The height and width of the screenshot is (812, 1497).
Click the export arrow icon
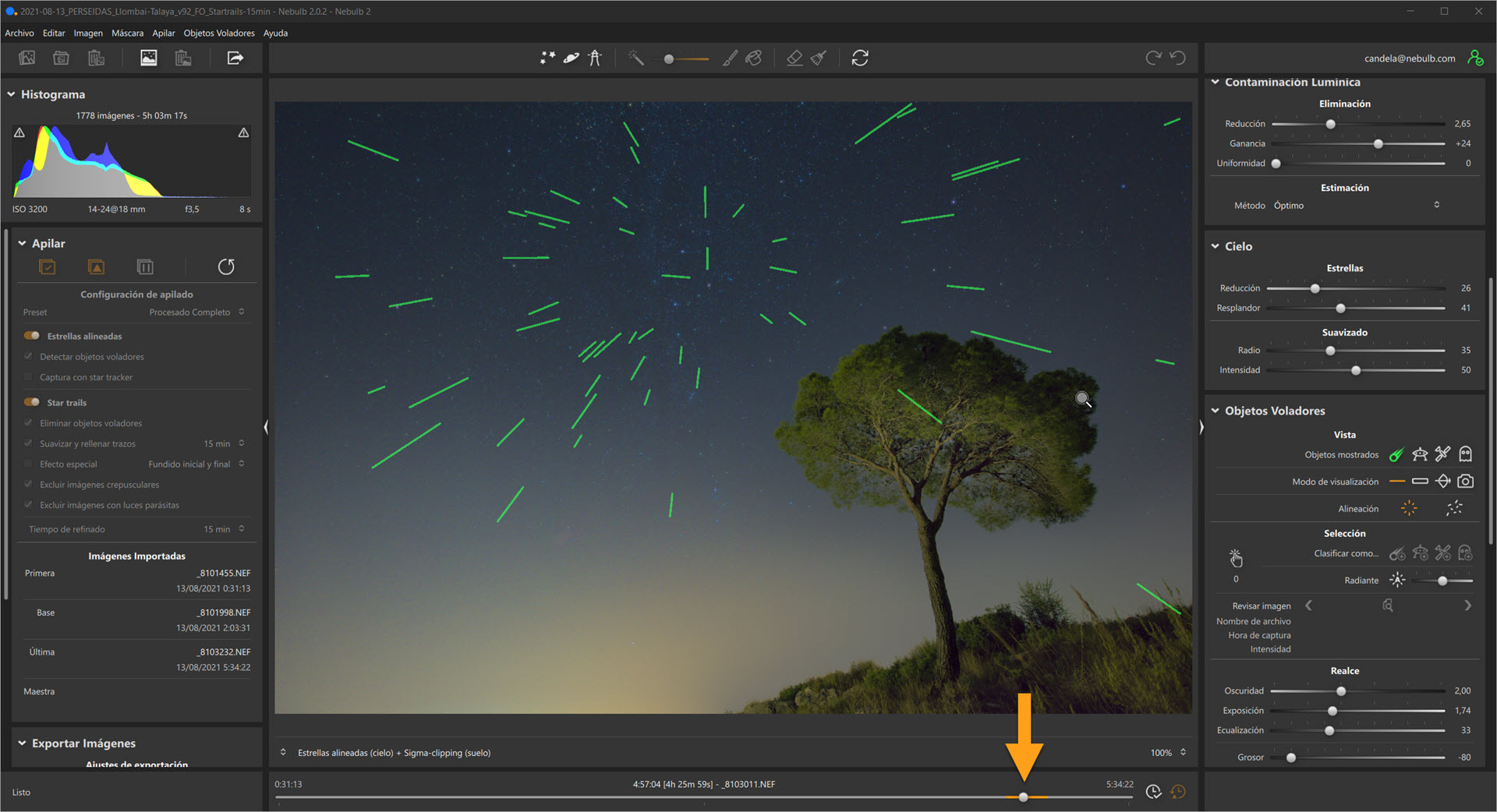coord(235,58)
